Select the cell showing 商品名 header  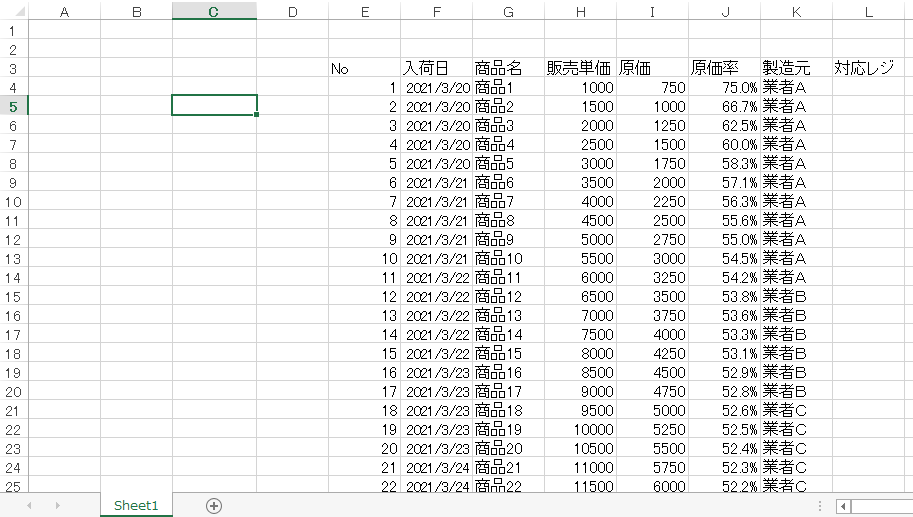[508, 68]
